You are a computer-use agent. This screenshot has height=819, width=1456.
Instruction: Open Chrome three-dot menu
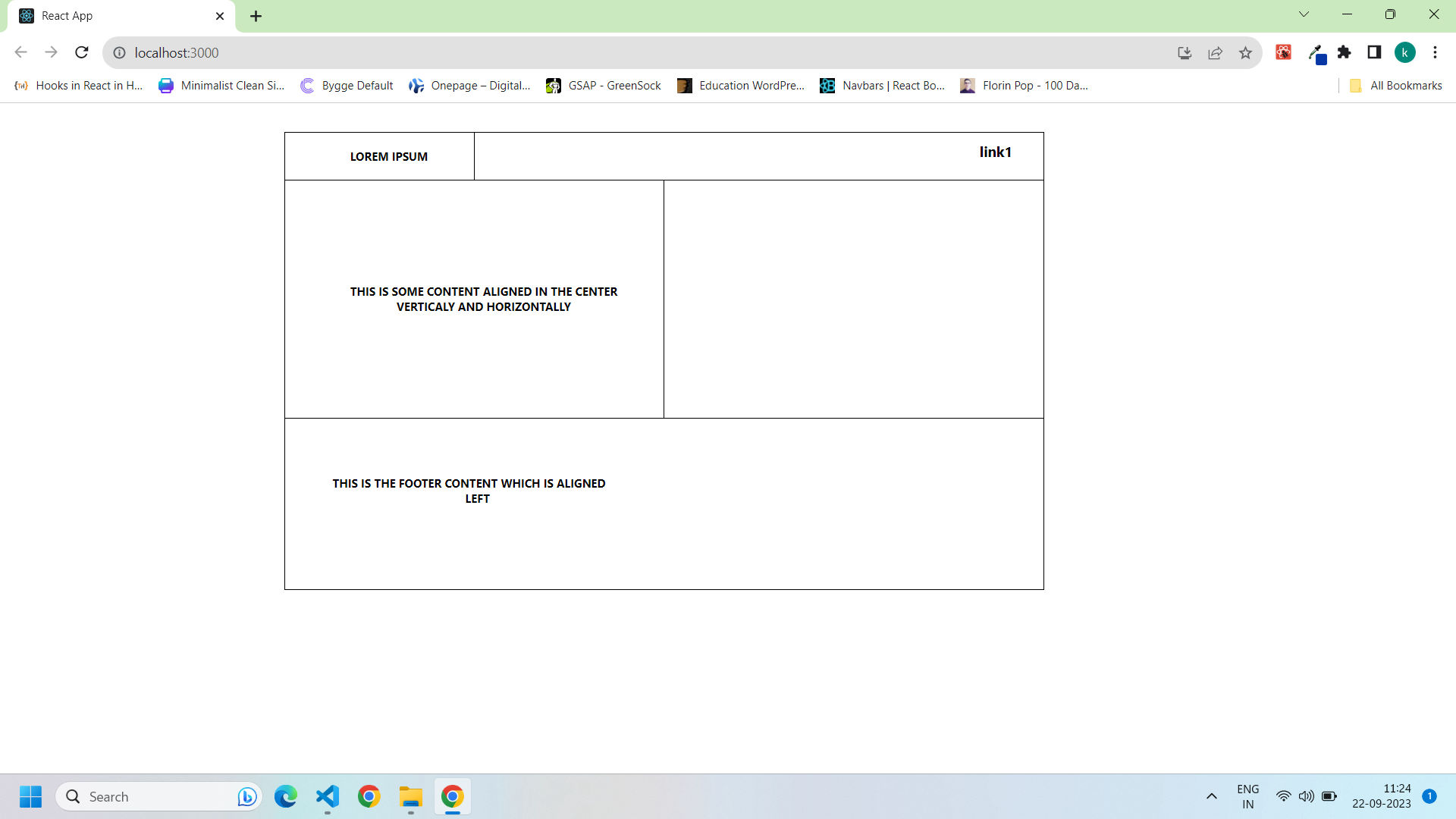(1435, 52)
